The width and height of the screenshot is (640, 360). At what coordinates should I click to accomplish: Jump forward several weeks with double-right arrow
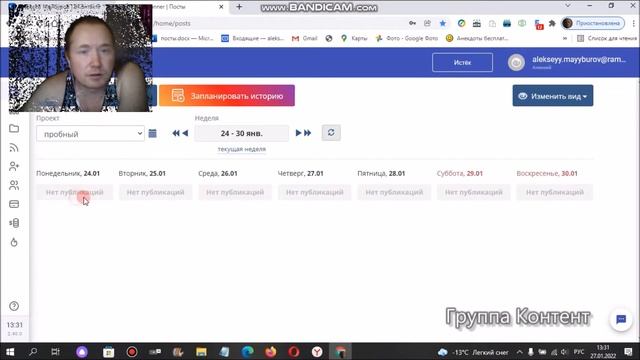click(x=307, y=133)
